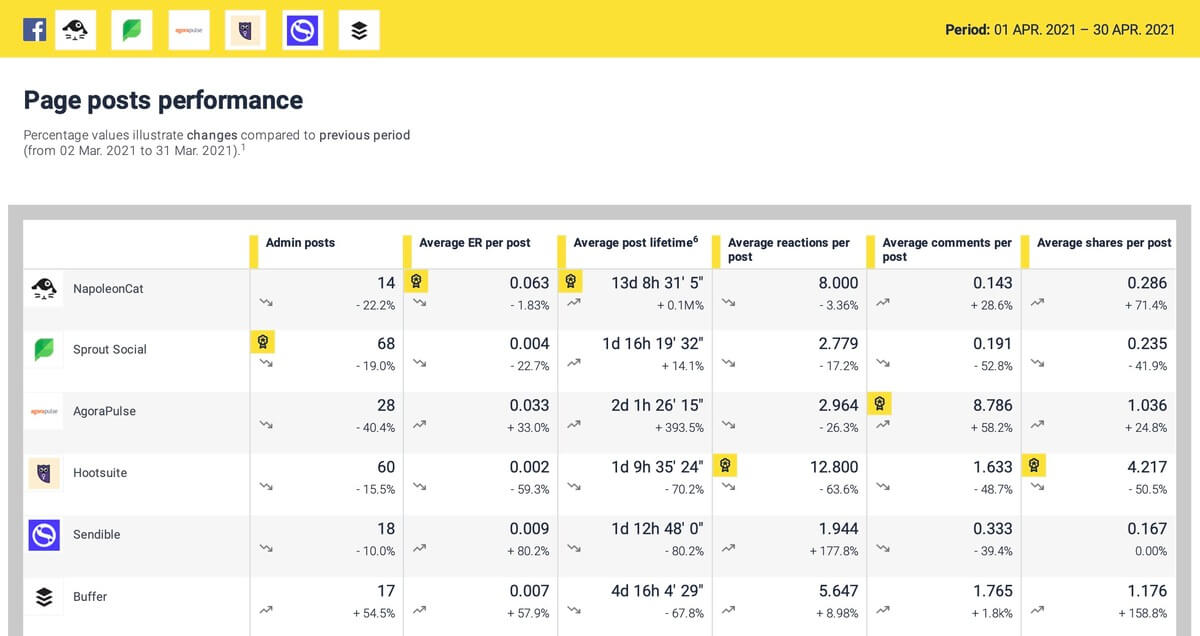The height and width of the screenshot is (636, 1200).
Task: Open the AgoraPulse icon in the header
Action: point(189,30)
